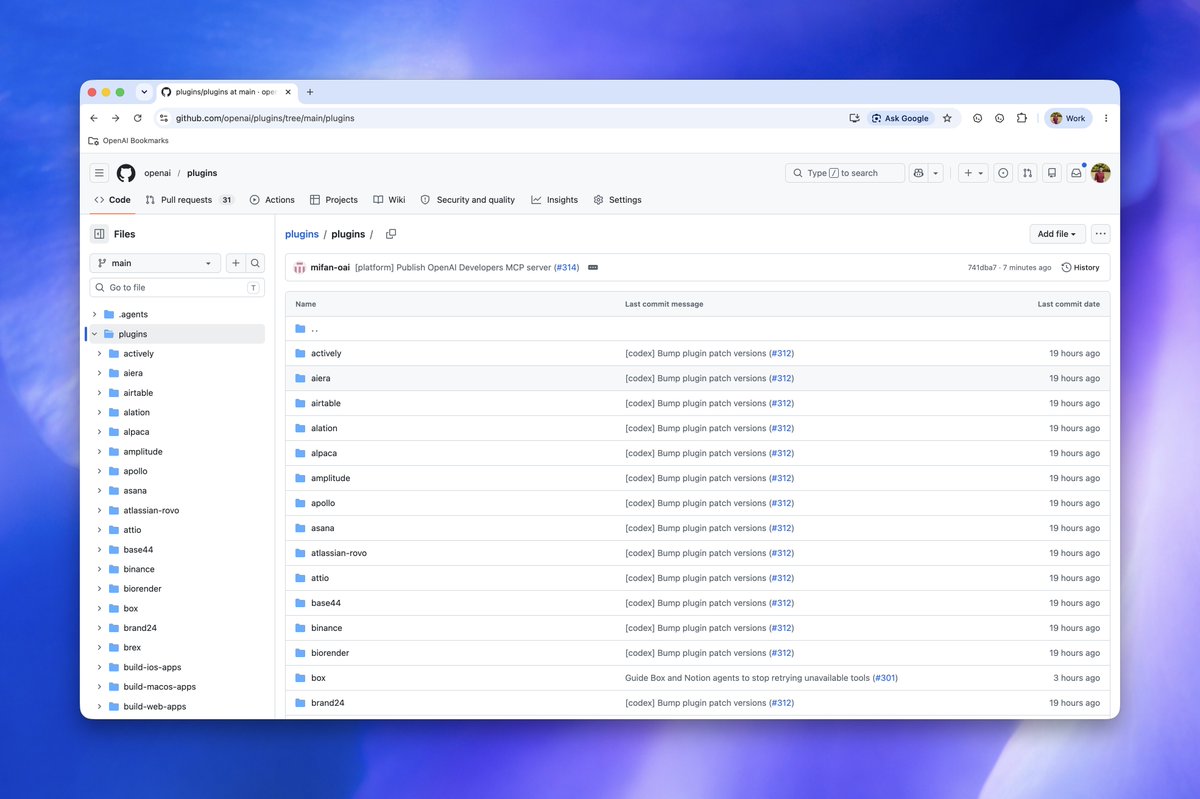
Task: Open the tab search chevron in Chrome
Action: [x=144, y=92]
